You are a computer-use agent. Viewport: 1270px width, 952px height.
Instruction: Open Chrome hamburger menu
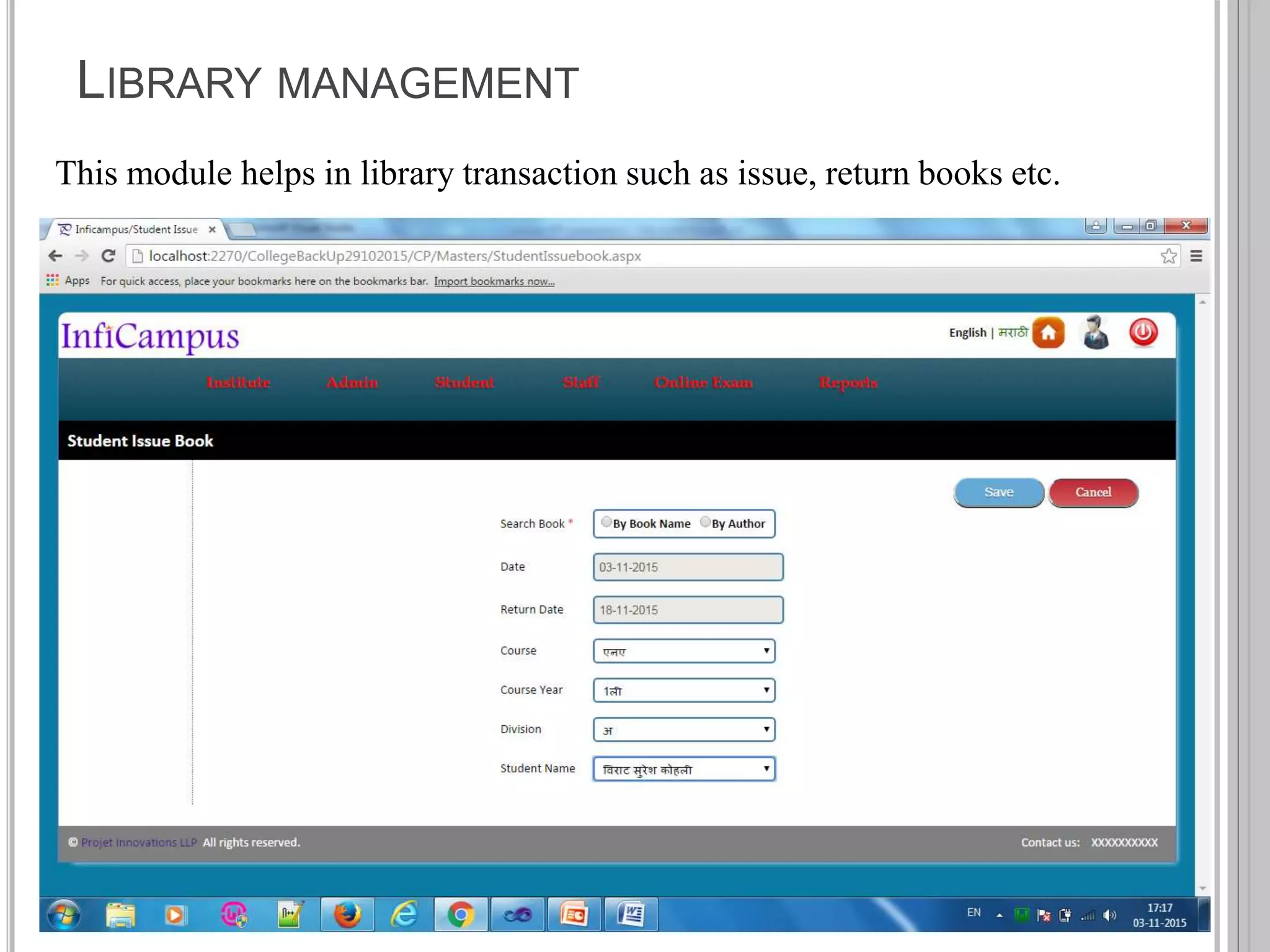click(x=1196, y=255)
